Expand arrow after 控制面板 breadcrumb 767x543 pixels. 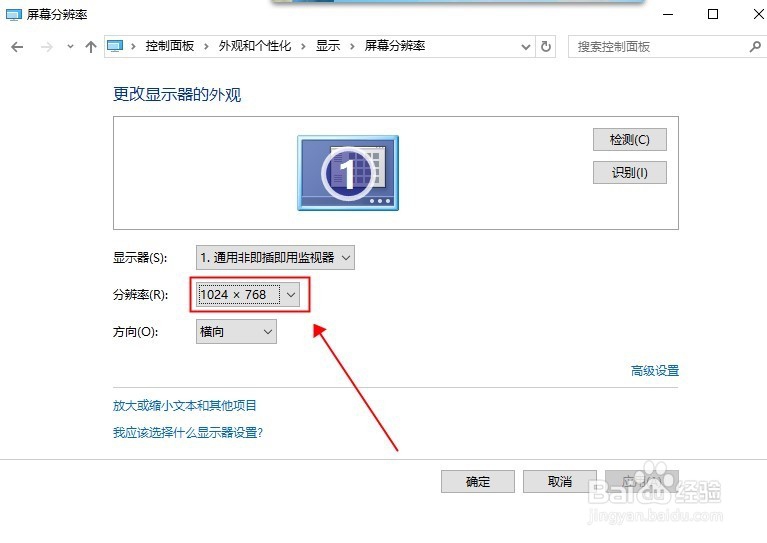pyautogui.click(x=206, y=46)
